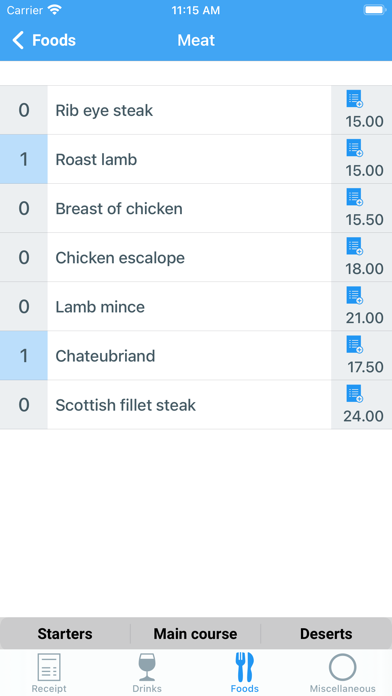Image resolution: width=392 pixels, height=696 pixels.
Task: Tap the quantity counter for Roast lamb
Action: 24,159
